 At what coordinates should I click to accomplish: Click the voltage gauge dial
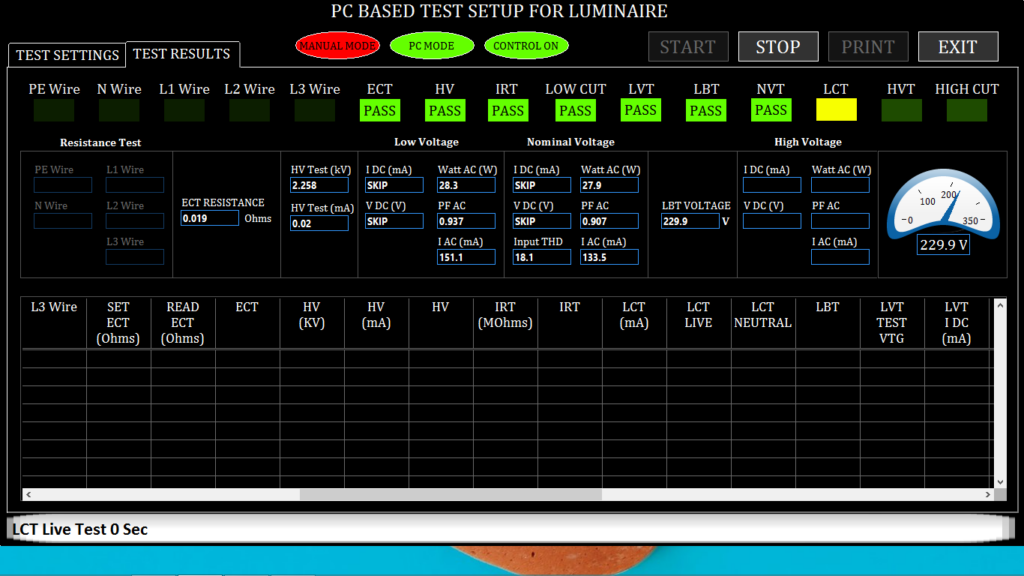click(x=943, y=204)
